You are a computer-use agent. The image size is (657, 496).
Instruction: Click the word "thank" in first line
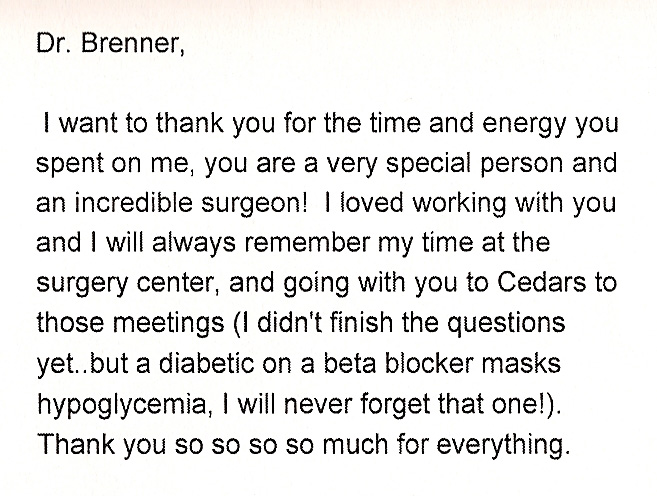click(x=190, y=123)
